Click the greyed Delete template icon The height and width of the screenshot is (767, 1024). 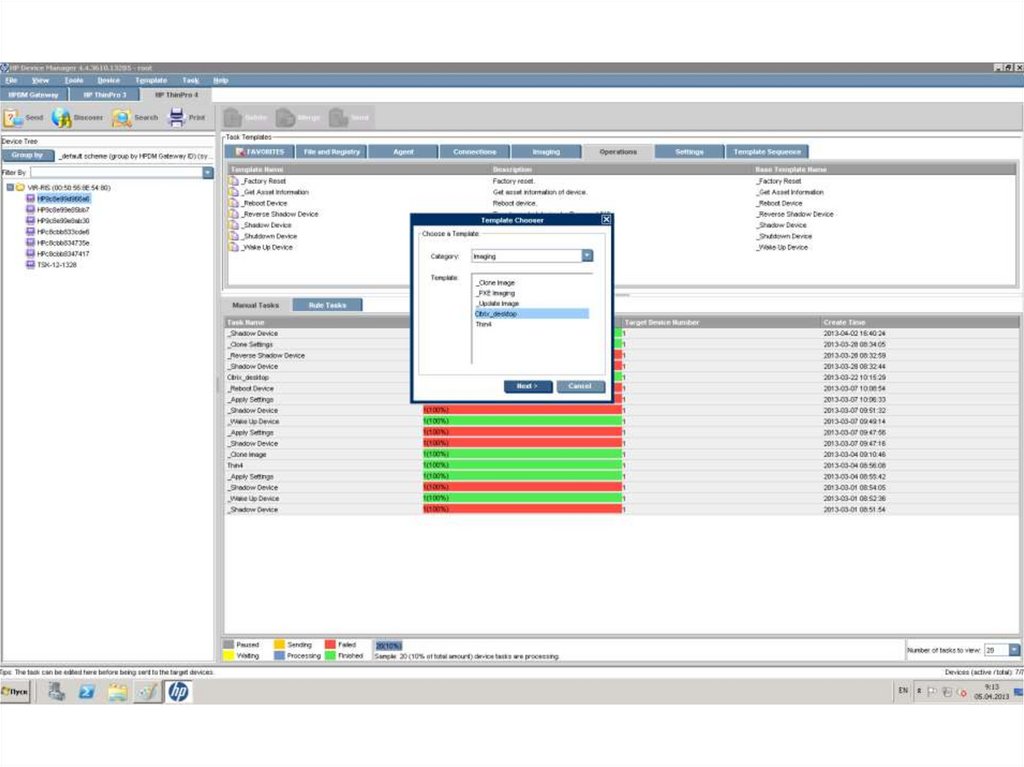(x=232, y=118)
